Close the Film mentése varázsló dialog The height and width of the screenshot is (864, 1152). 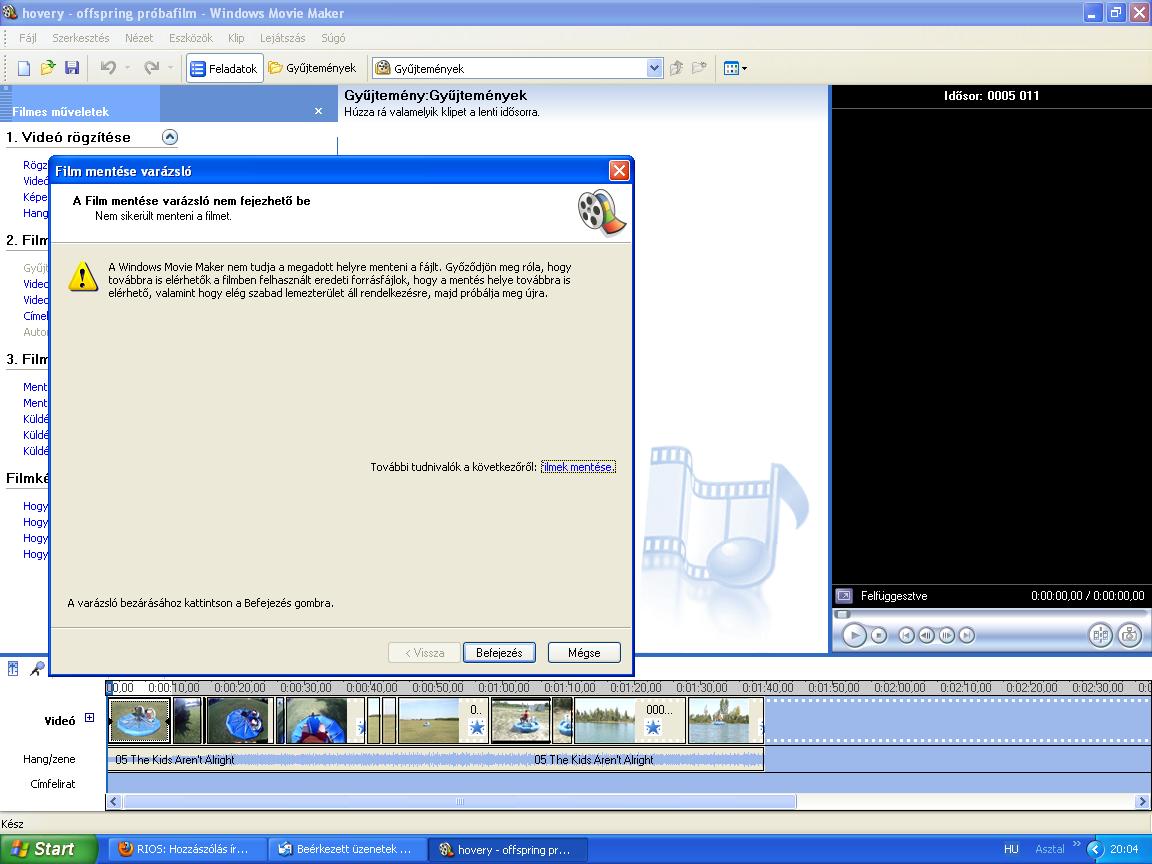coord(619,170)
